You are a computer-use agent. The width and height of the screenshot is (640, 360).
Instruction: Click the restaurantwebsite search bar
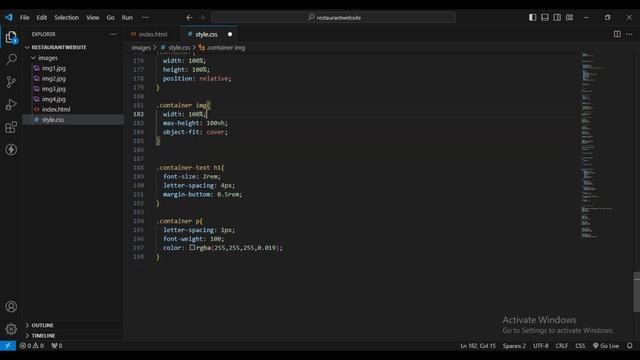333,18
